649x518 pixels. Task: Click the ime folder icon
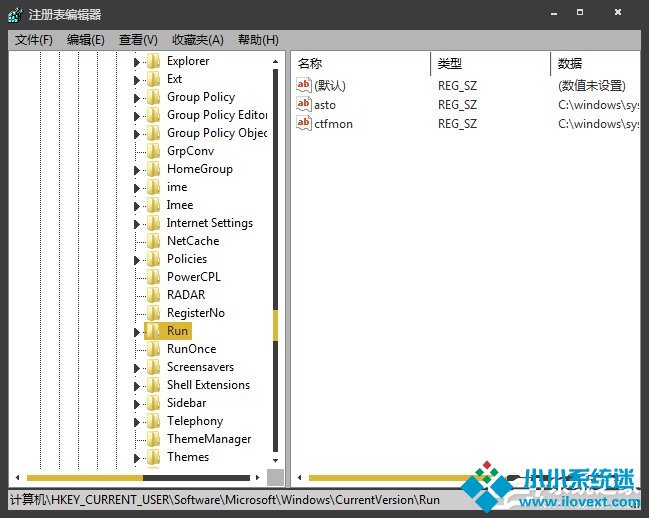click(154, 187)
